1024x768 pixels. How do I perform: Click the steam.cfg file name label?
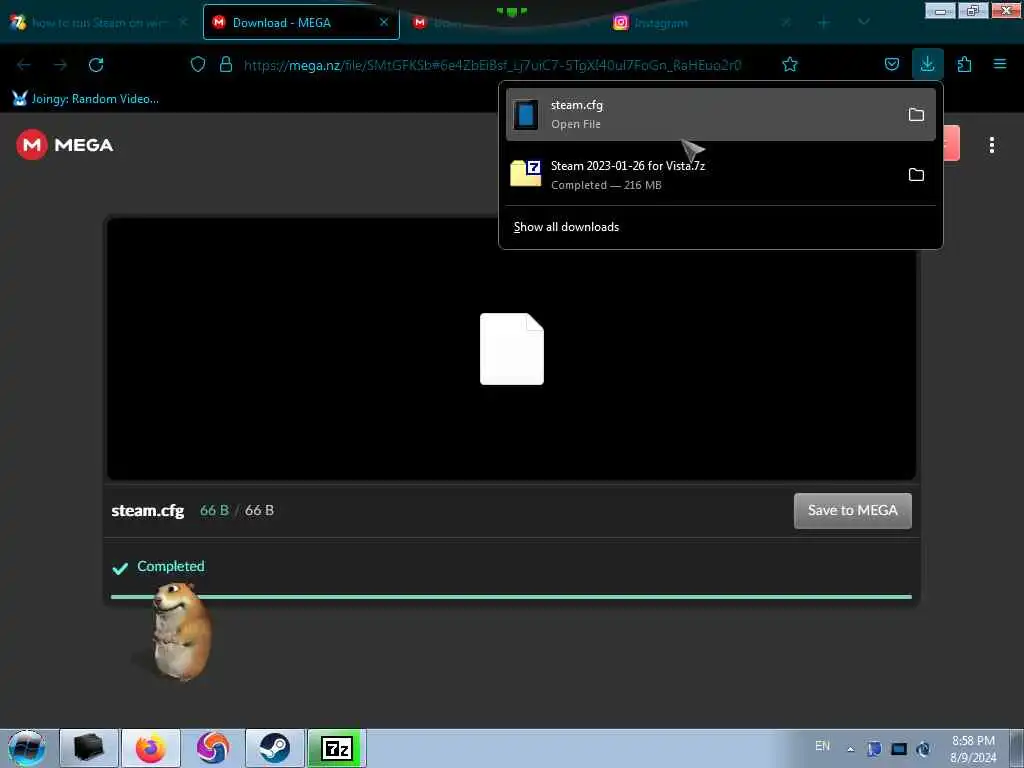pyautogui.click(x=148, y=510)
